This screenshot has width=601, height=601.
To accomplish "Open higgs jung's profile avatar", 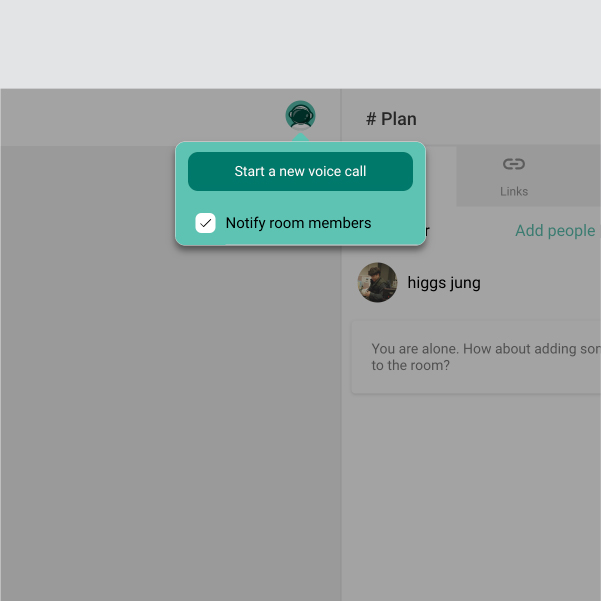I will click(377, 282).
